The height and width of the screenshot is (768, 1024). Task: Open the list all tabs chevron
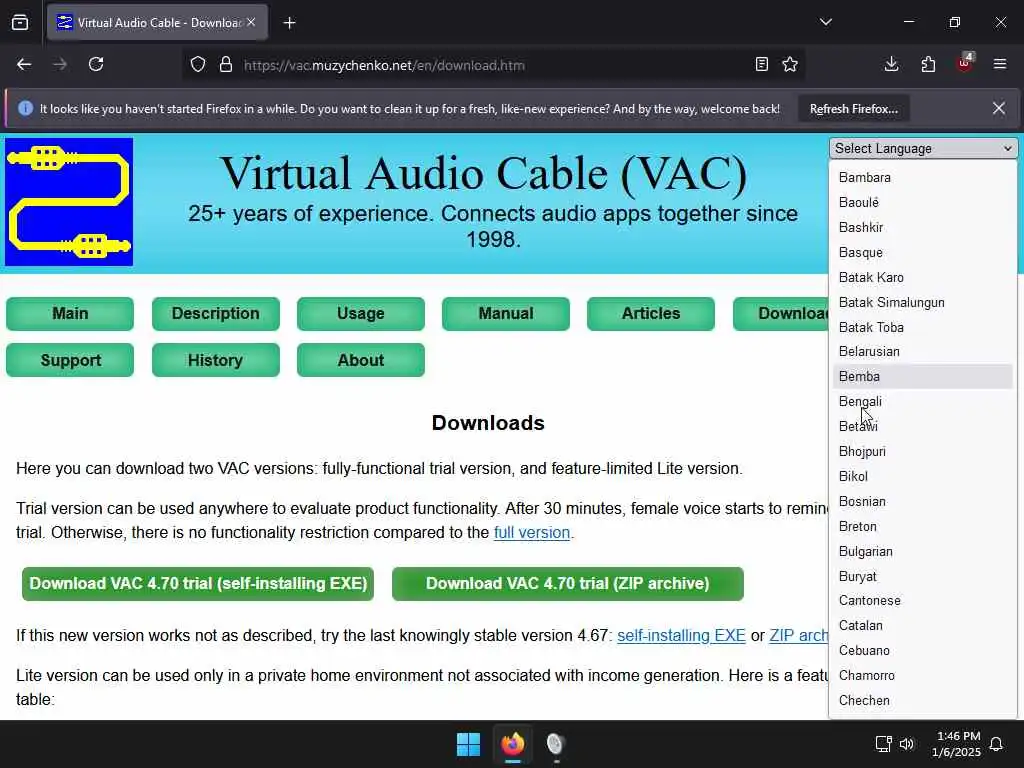tap(825, 22)
